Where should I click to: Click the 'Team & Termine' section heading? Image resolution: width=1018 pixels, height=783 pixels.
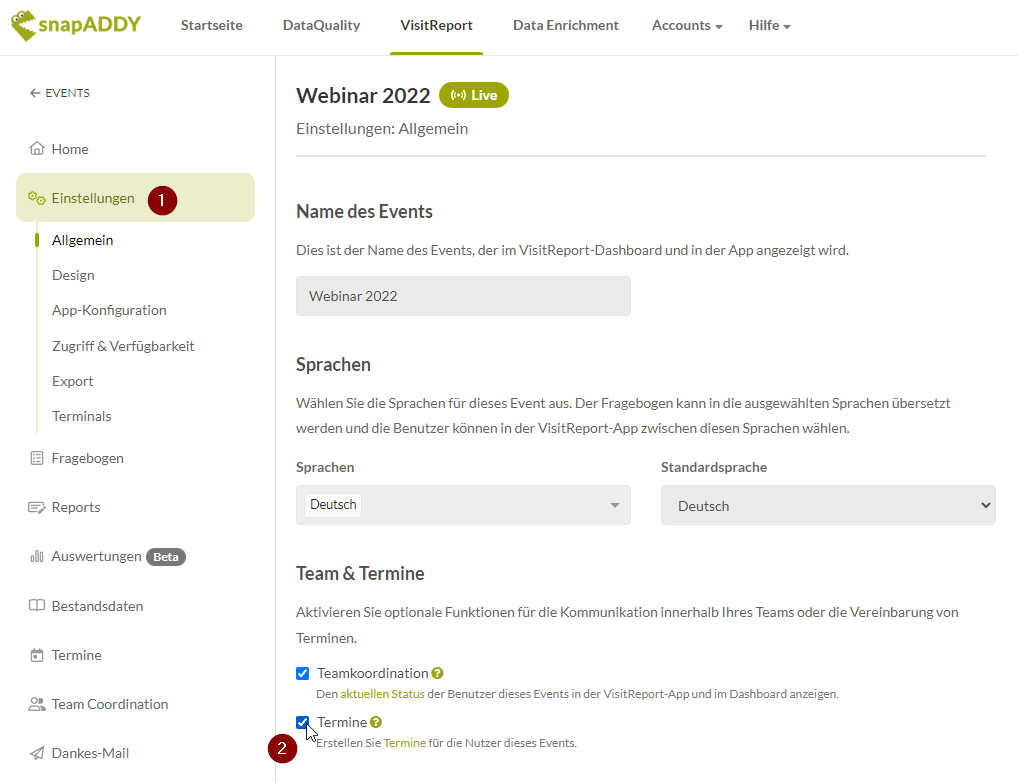[x=360, y=573]
